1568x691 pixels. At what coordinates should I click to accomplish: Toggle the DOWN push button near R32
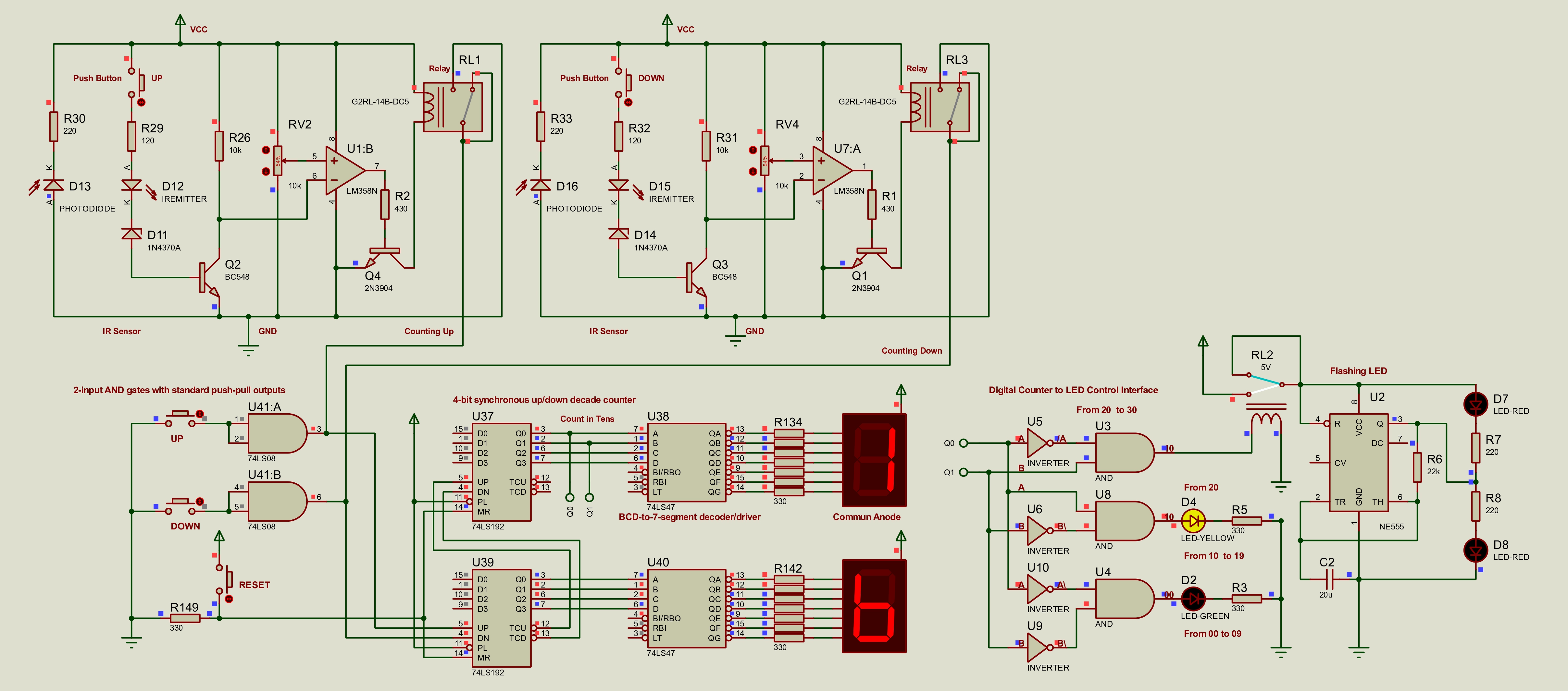623,83
